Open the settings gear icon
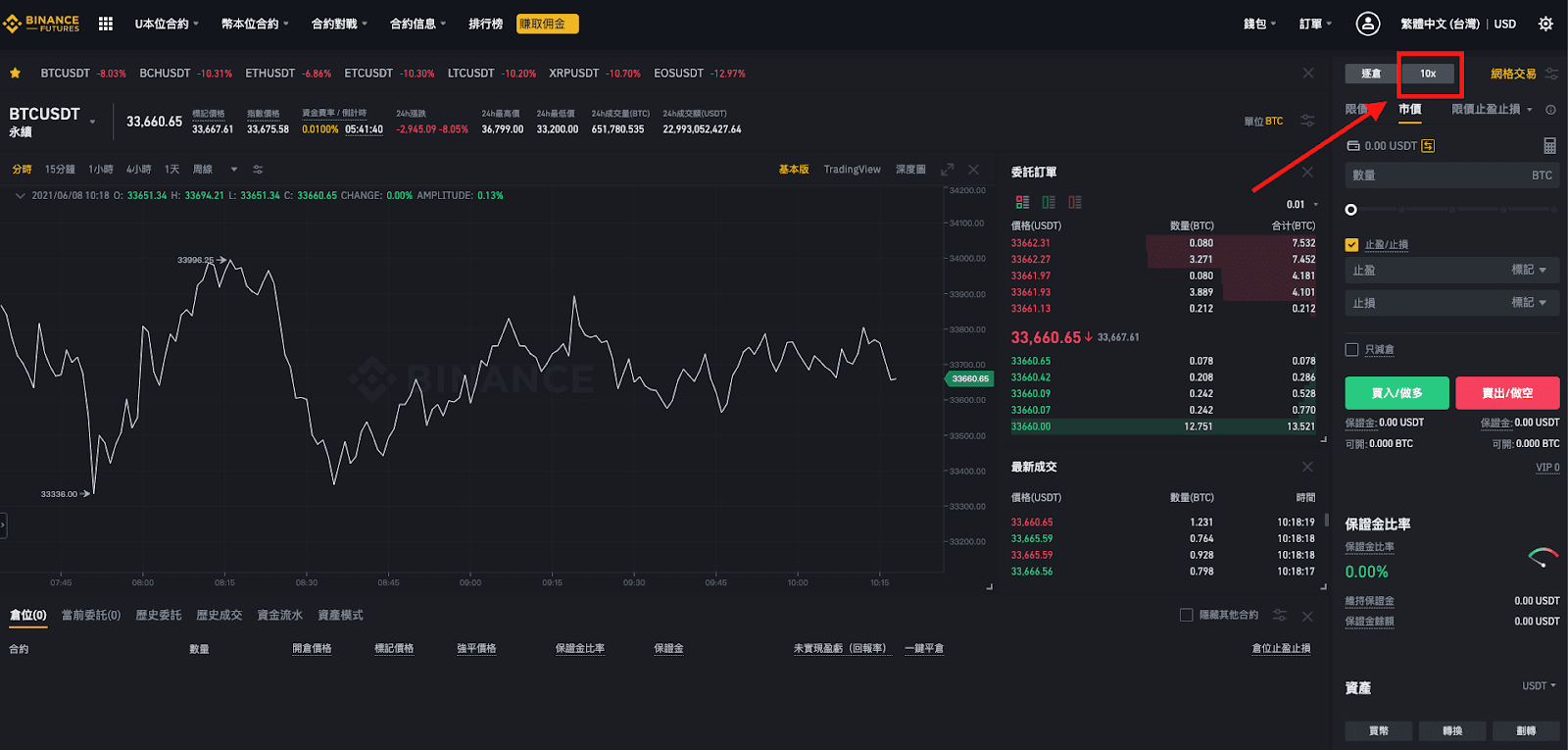Viewport: 1568px width, 750px height. 1546,24
